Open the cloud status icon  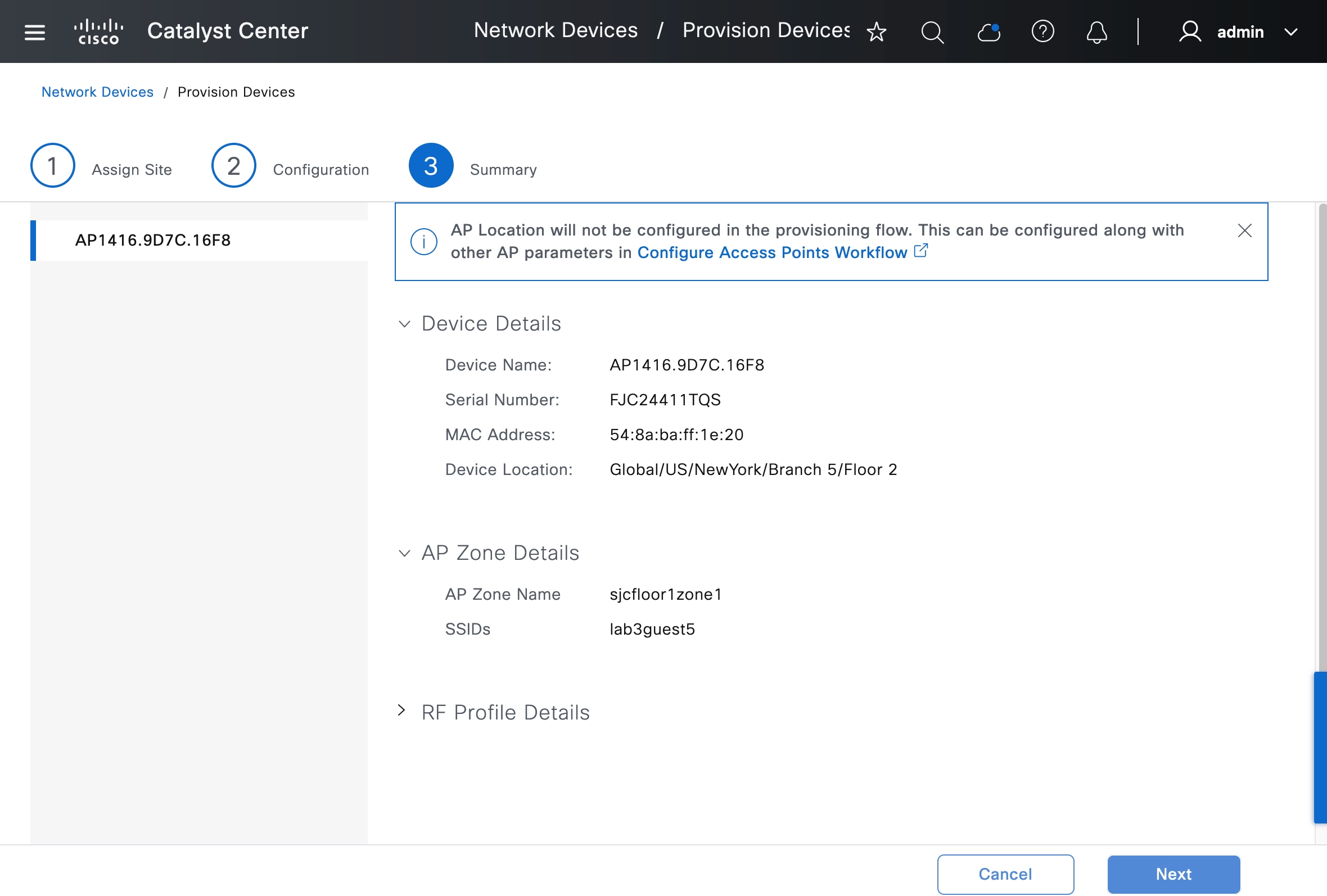click(989, 32)
